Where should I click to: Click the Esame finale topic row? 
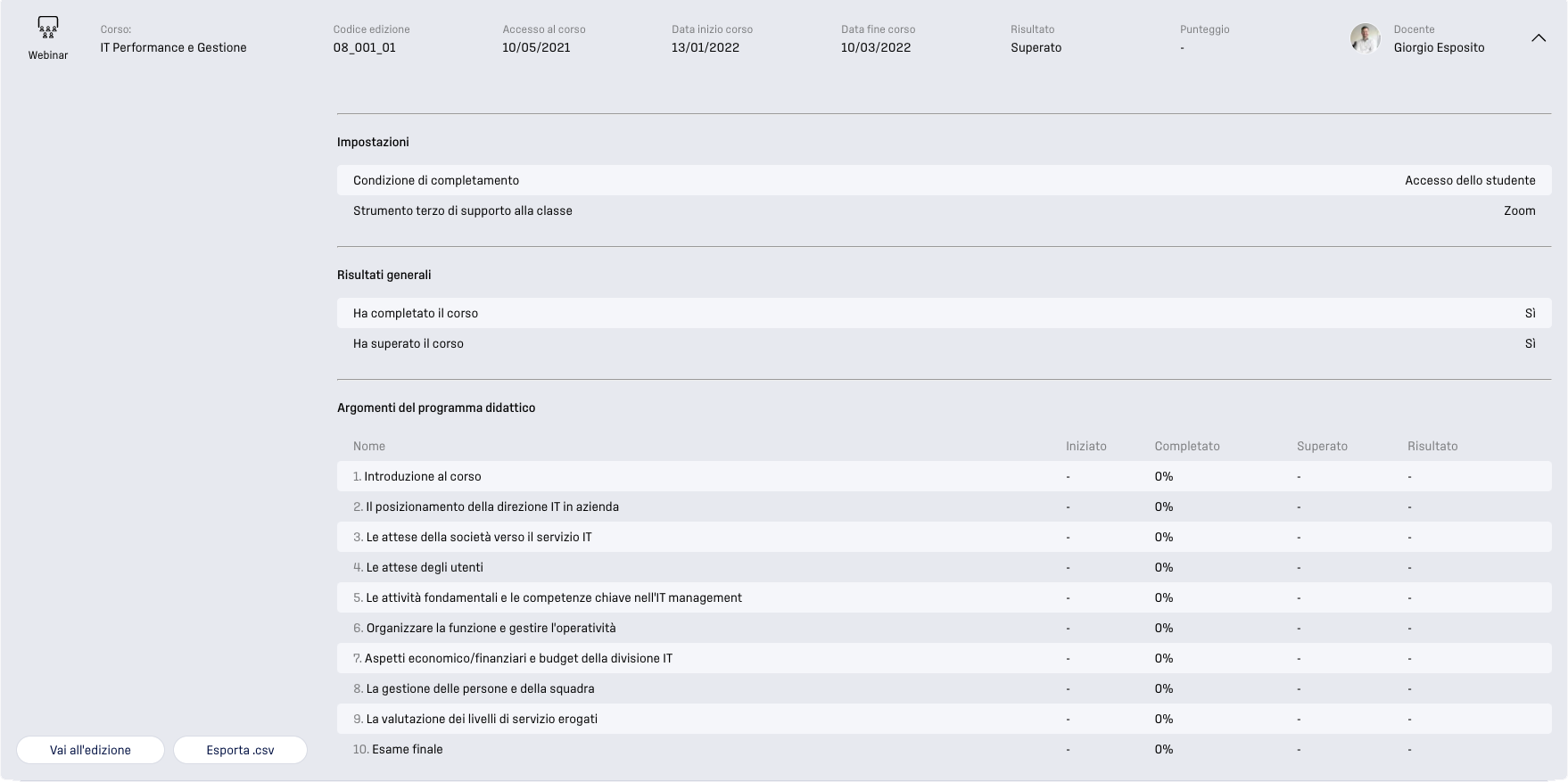point(944,749)
